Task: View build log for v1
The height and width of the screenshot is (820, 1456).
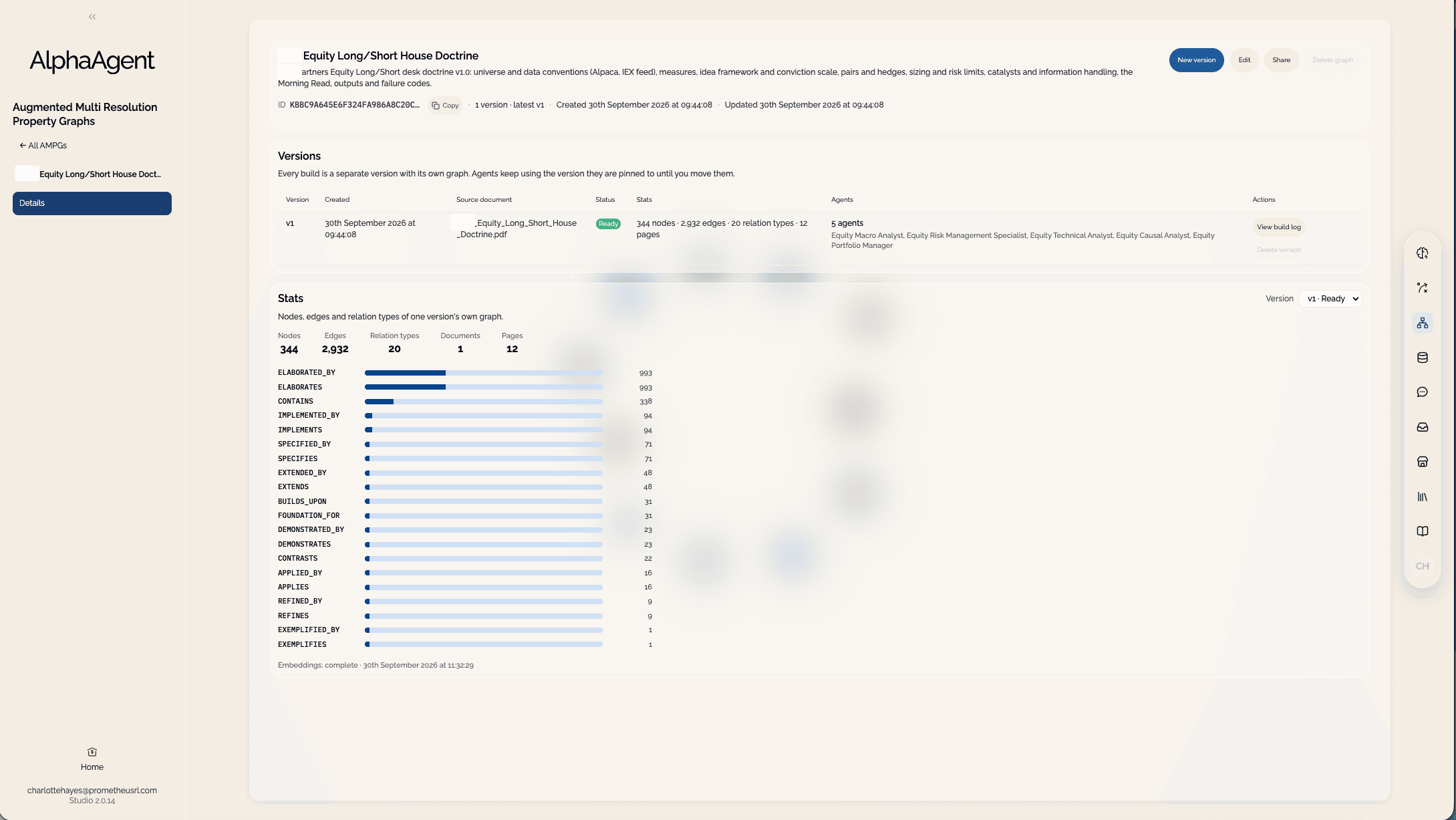Action: (1279, 227)
